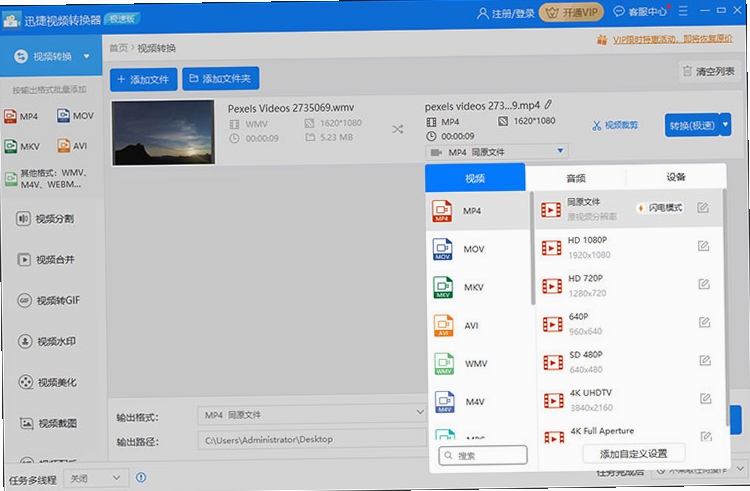This screenshot has height=491, width=750.
Task: Select AVI in format list
Action: click(x=479, y=326)
